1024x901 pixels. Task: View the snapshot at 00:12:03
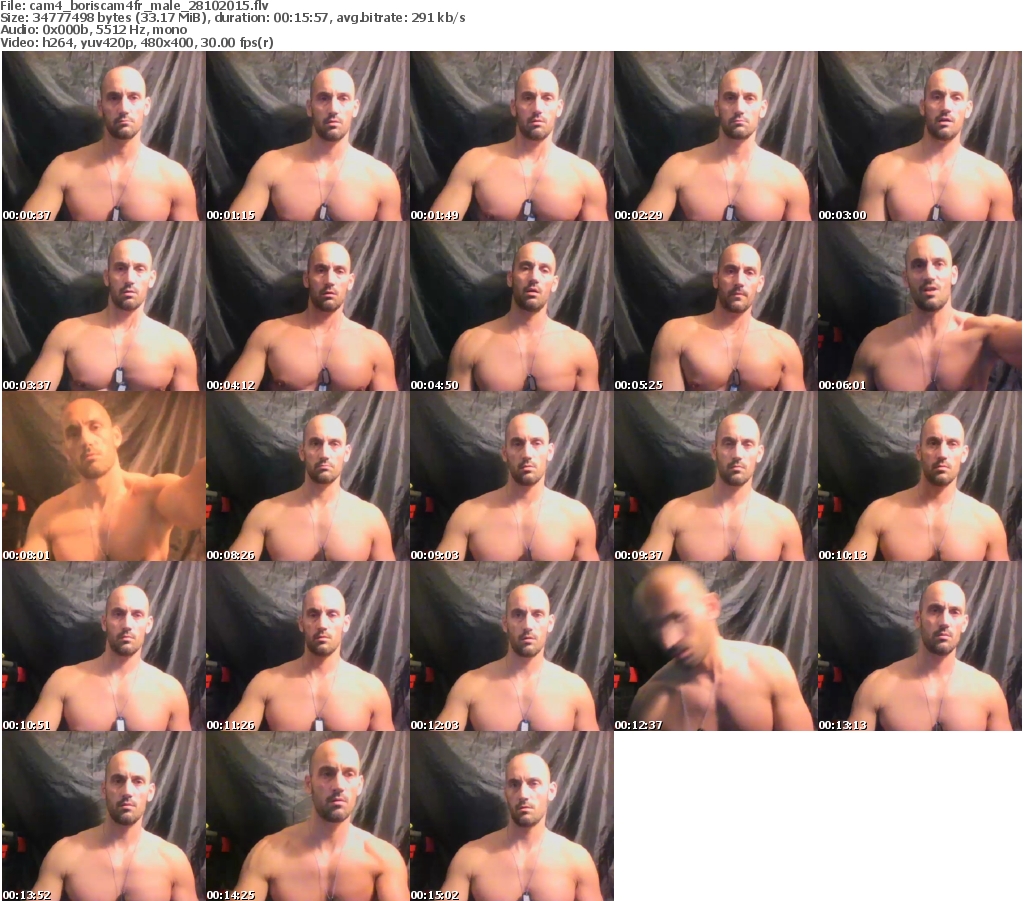point(512,646)
